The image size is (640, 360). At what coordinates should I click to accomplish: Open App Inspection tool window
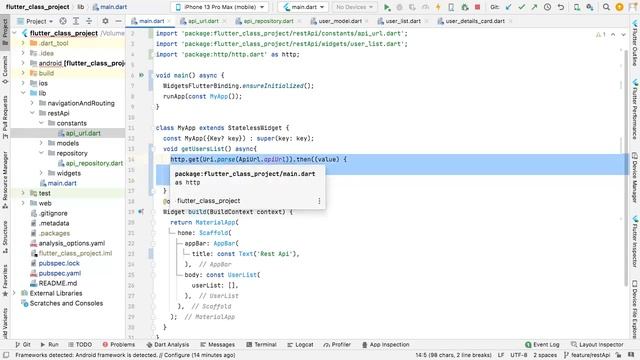click(x=386, y=344)
